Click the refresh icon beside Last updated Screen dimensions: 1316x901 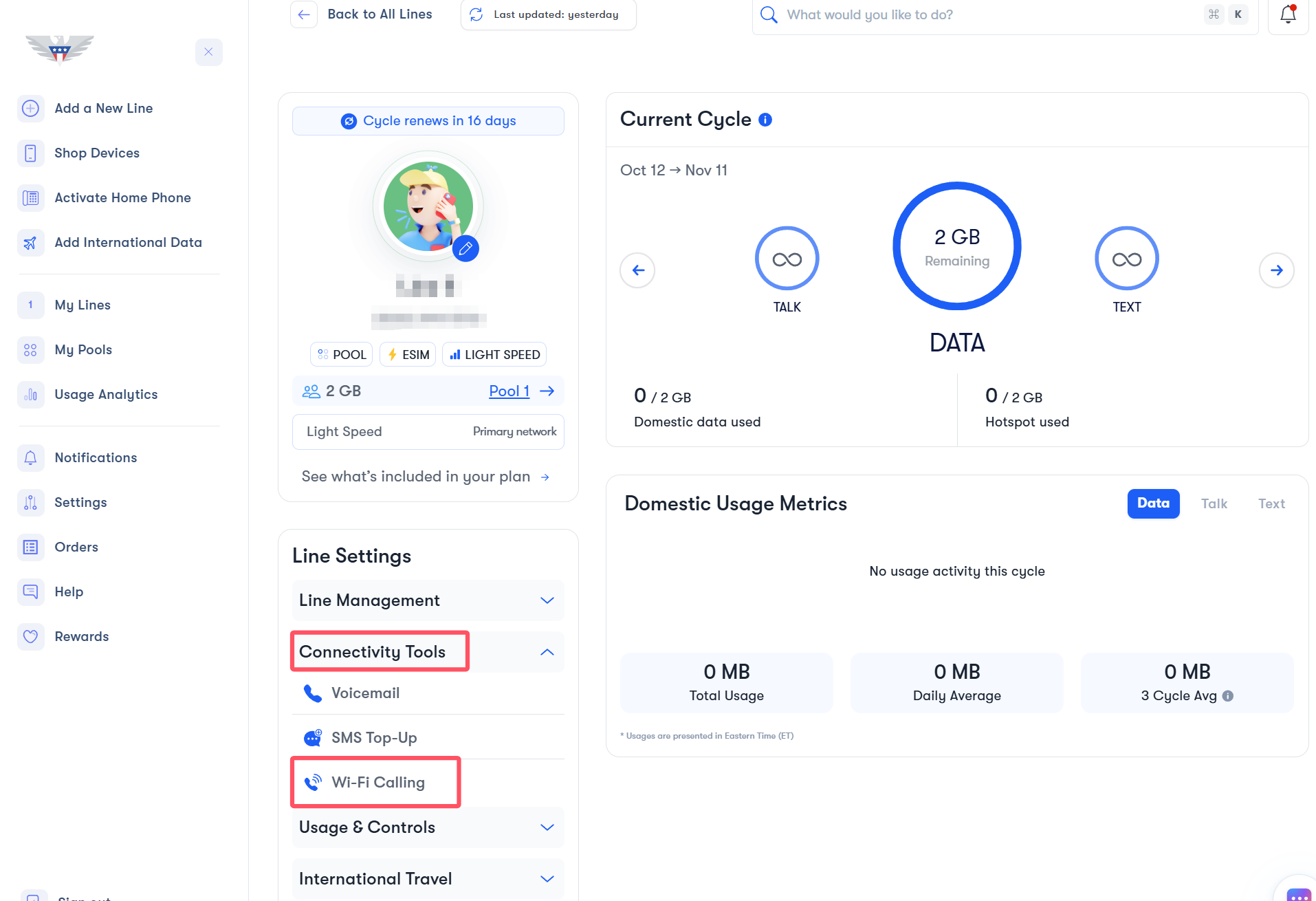(476, 14)
